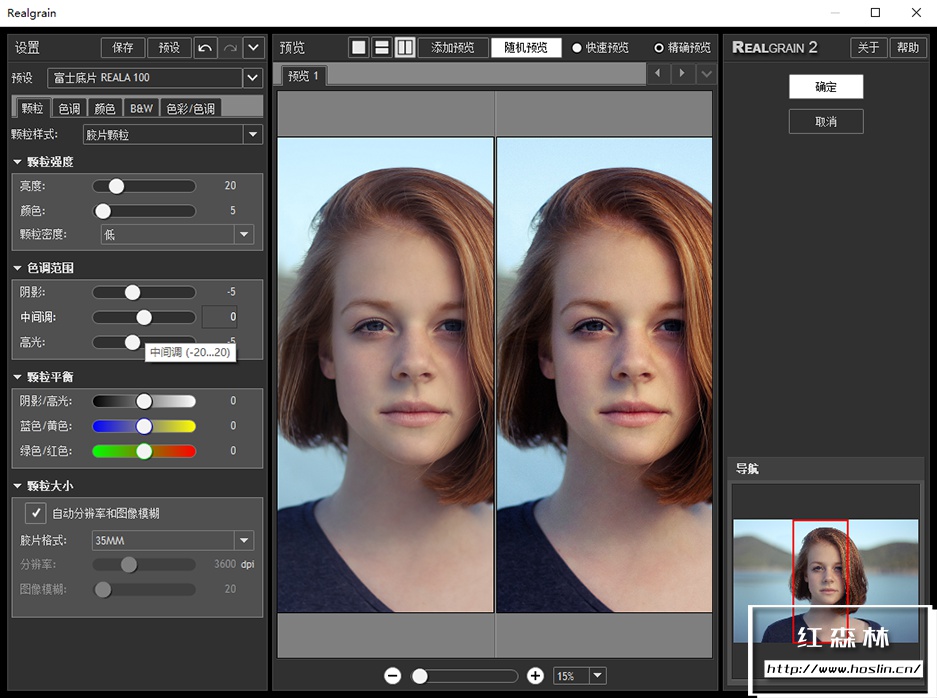The width and height of the screenshot is (937, 698).
Task: Expand the 颗粒密度 dropdown
Action: coord(244,234)
